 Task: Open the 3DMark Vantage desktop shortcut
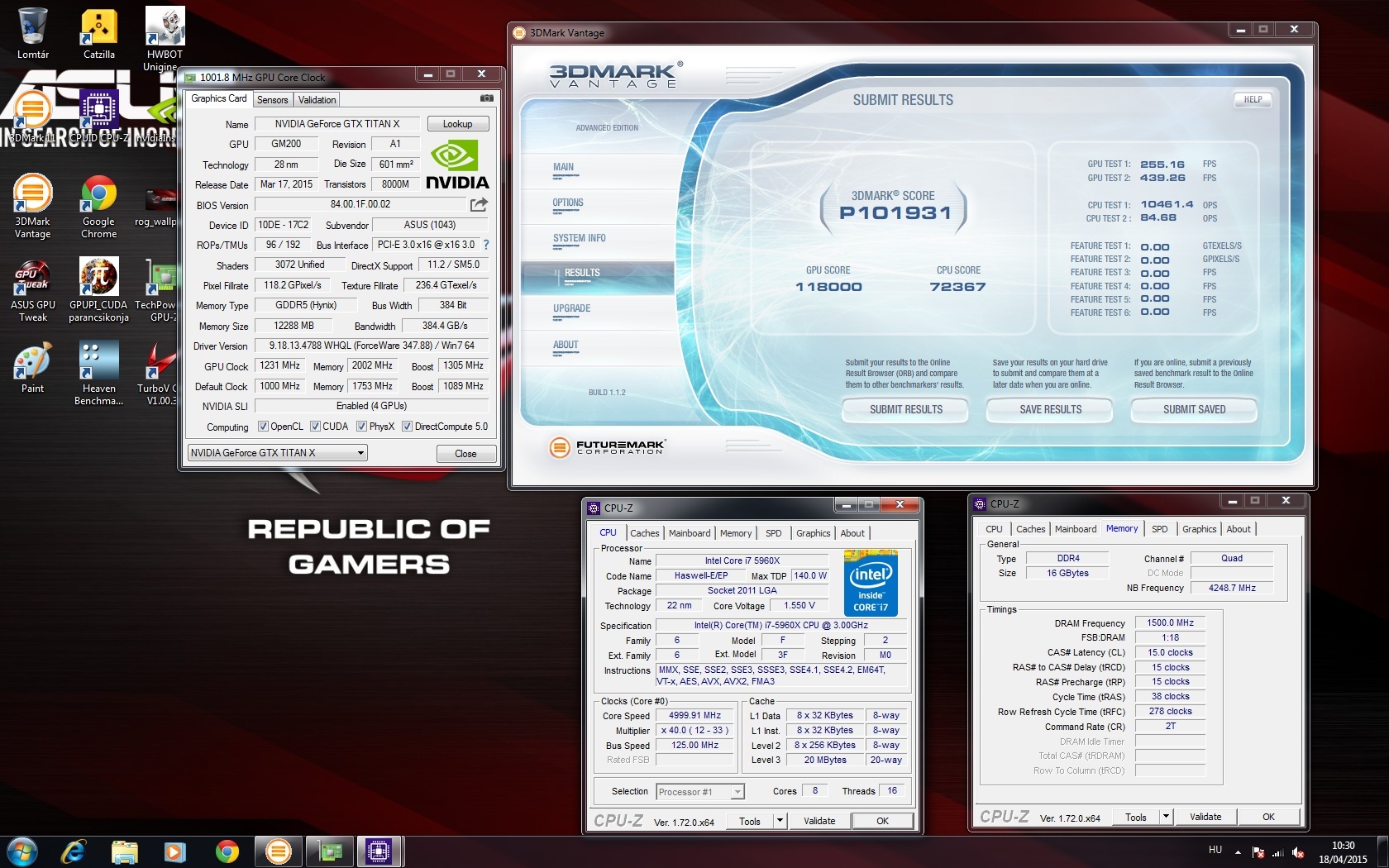coord(33,207)
